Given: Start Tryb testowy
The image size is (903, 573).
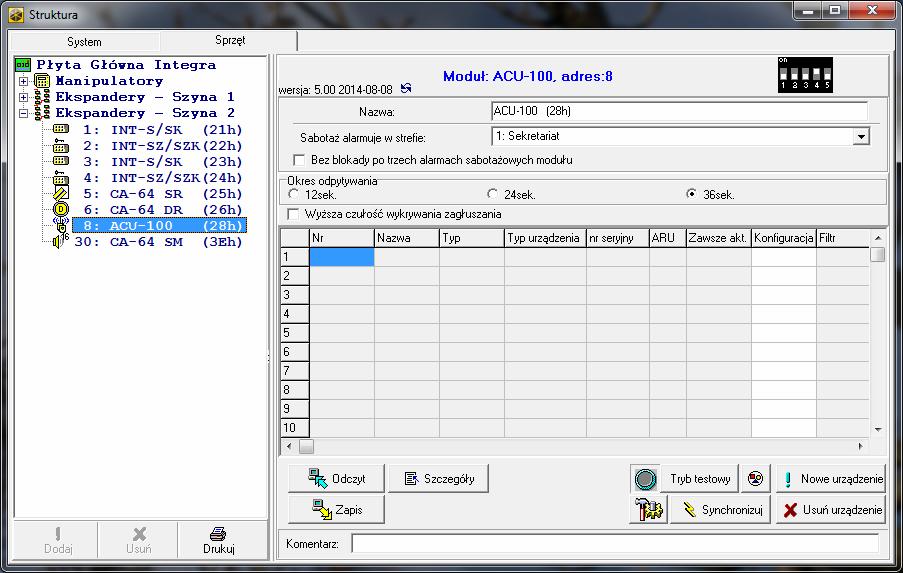Looking at the screenshot, I should tap(699, 479).
